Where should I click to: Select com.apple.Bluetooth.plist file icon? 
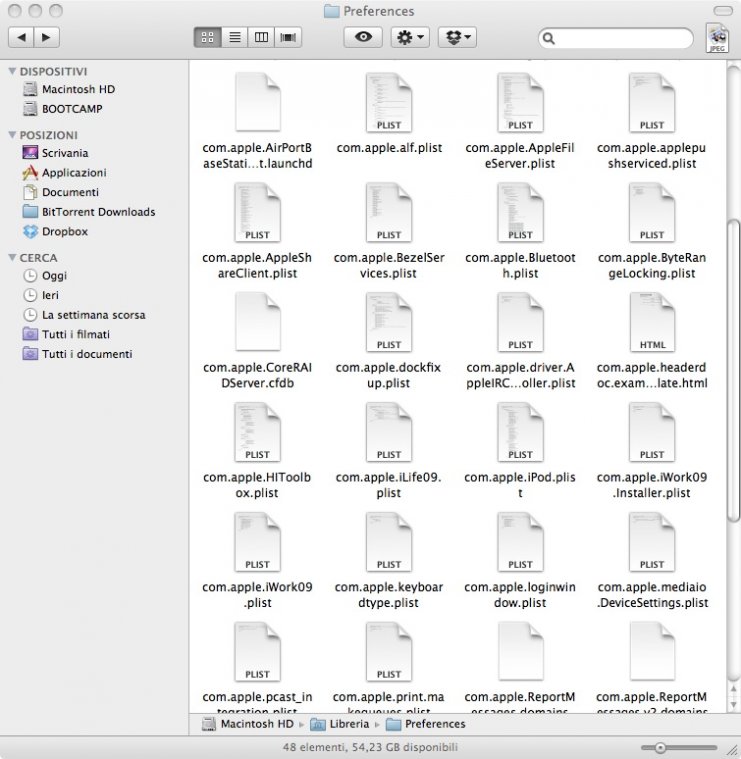(520, 212)
